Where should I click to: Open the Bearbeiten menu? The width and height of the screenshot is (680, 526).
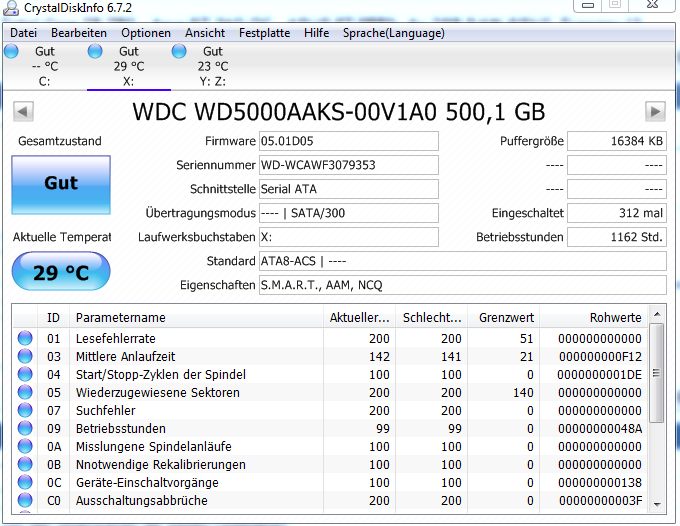coord(79,33)
